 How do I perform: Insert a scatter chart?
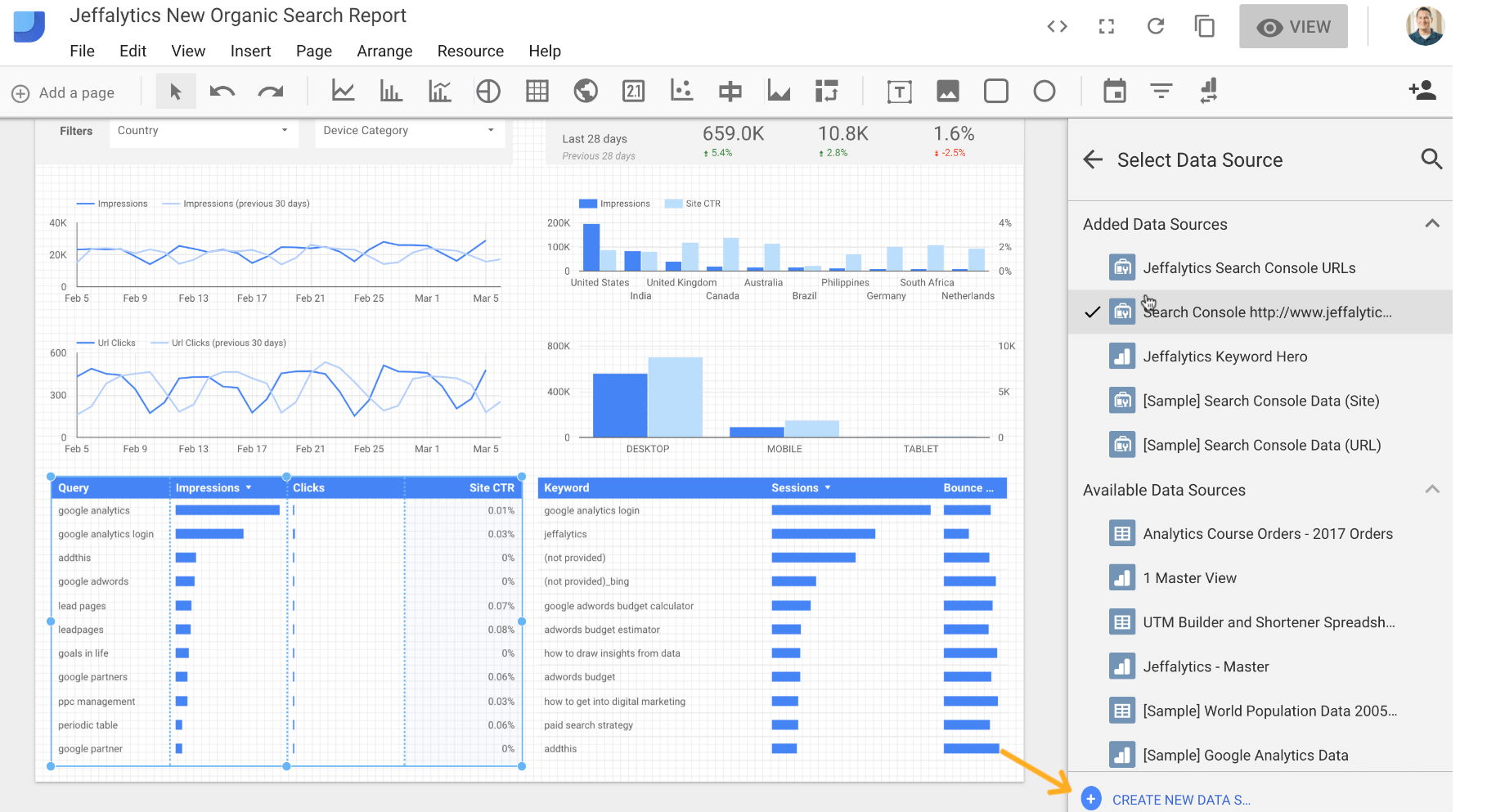click(682, 91)
